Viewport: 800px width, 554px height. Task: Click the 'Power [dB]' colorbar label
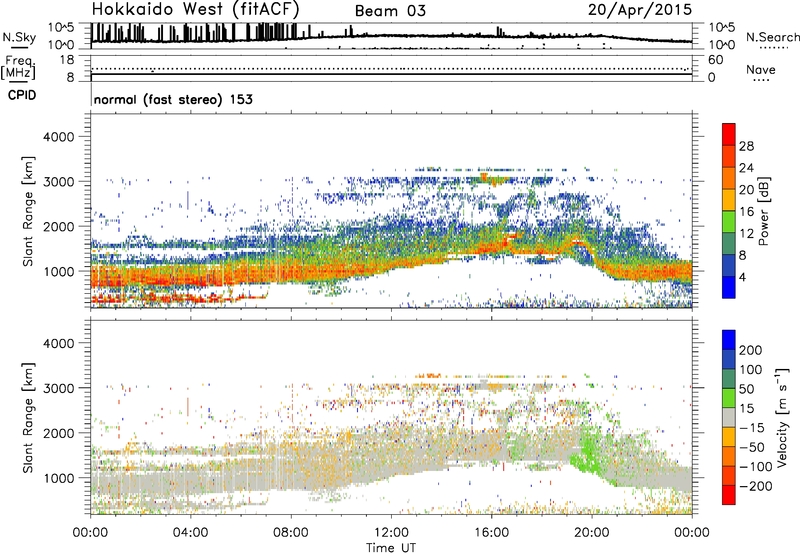coord(763,211)
